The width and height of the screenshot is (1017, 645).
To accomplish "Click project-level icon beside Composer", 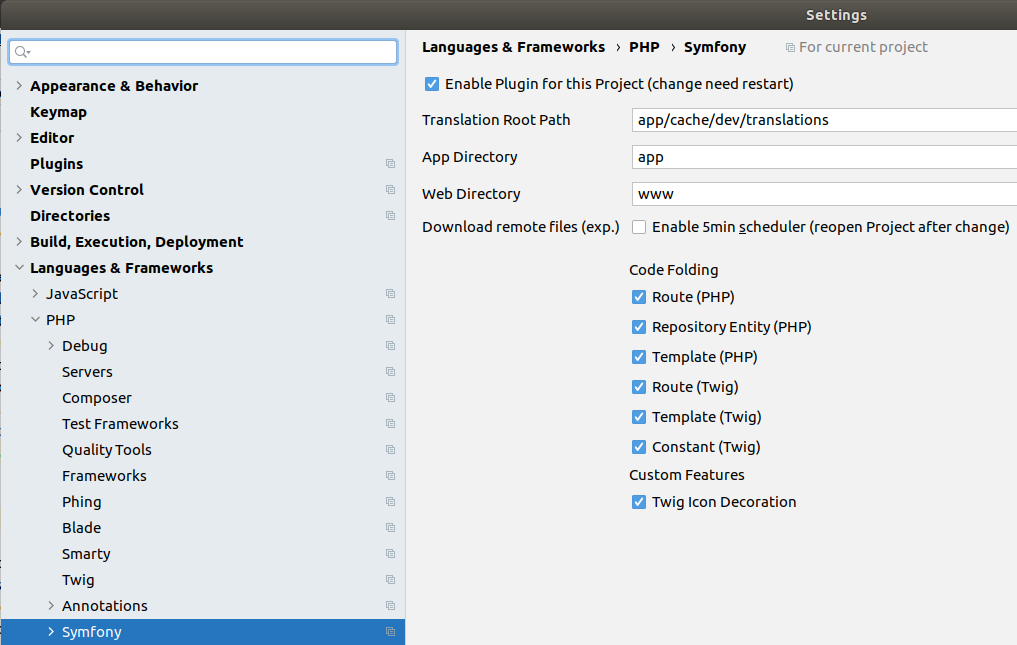I will coord(390,398).
